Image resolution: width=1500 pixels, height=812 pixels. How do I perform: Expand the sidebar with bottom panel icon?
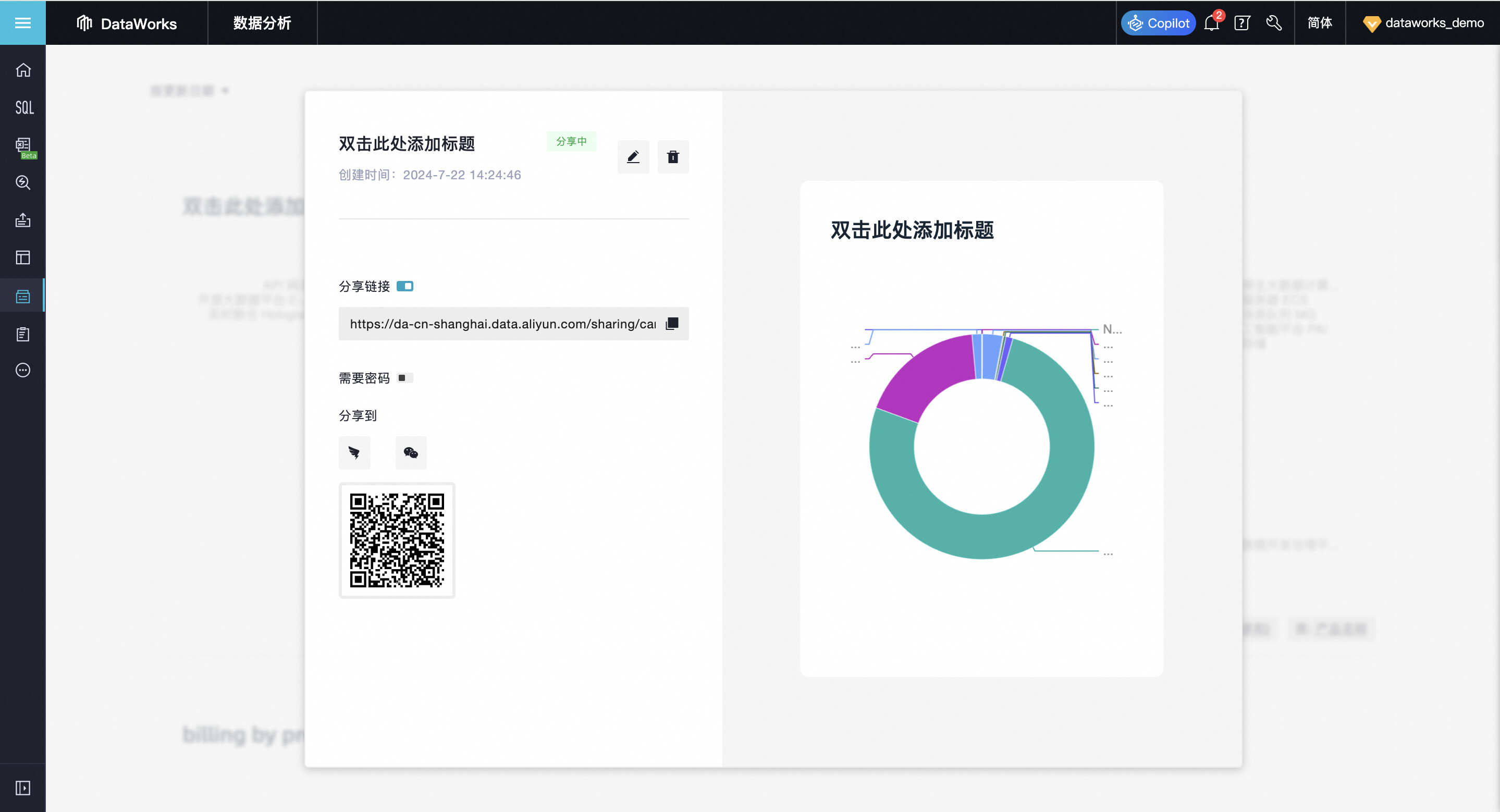coord(23,788)
